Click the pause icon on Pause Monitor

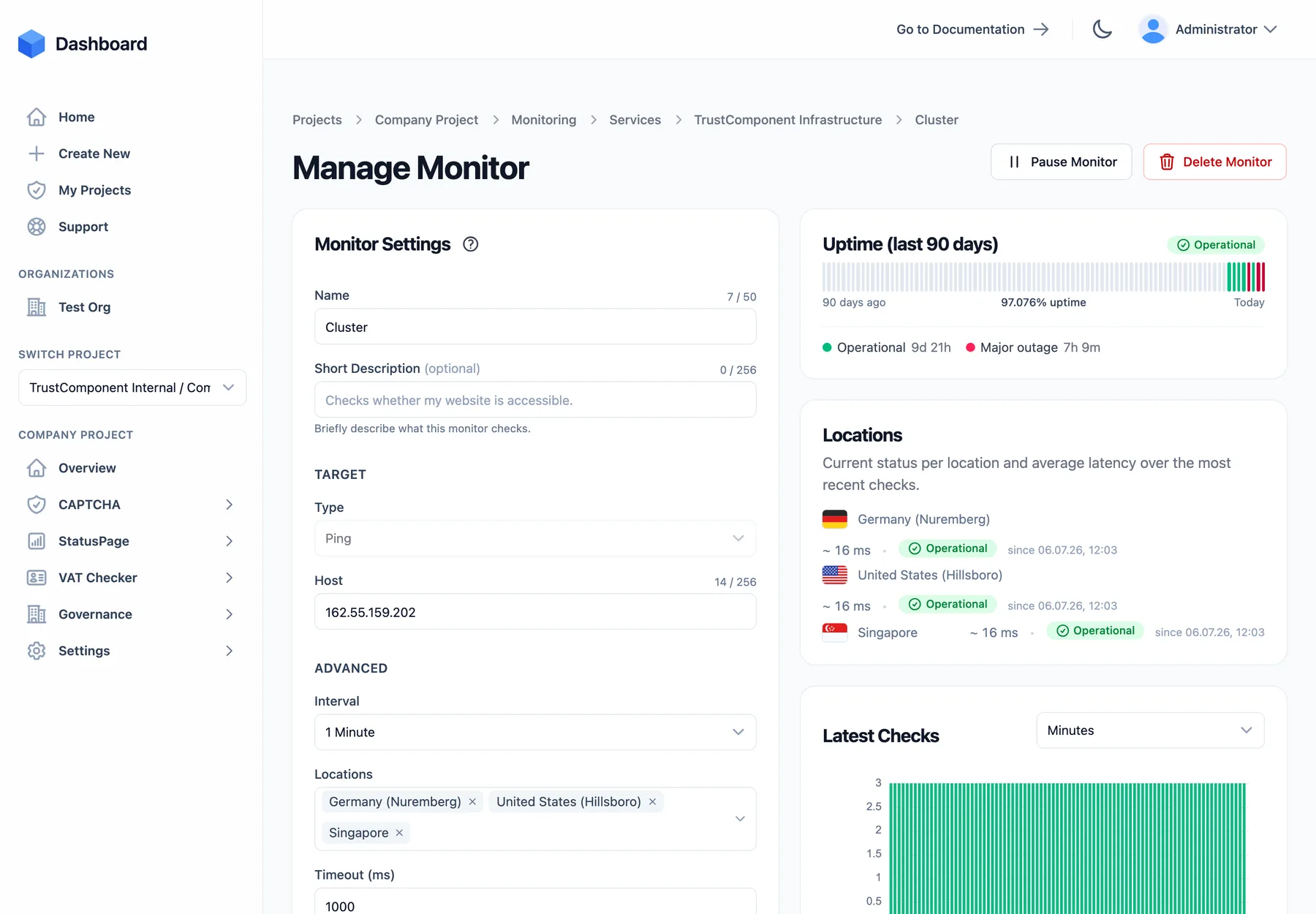pos(1014,162)
